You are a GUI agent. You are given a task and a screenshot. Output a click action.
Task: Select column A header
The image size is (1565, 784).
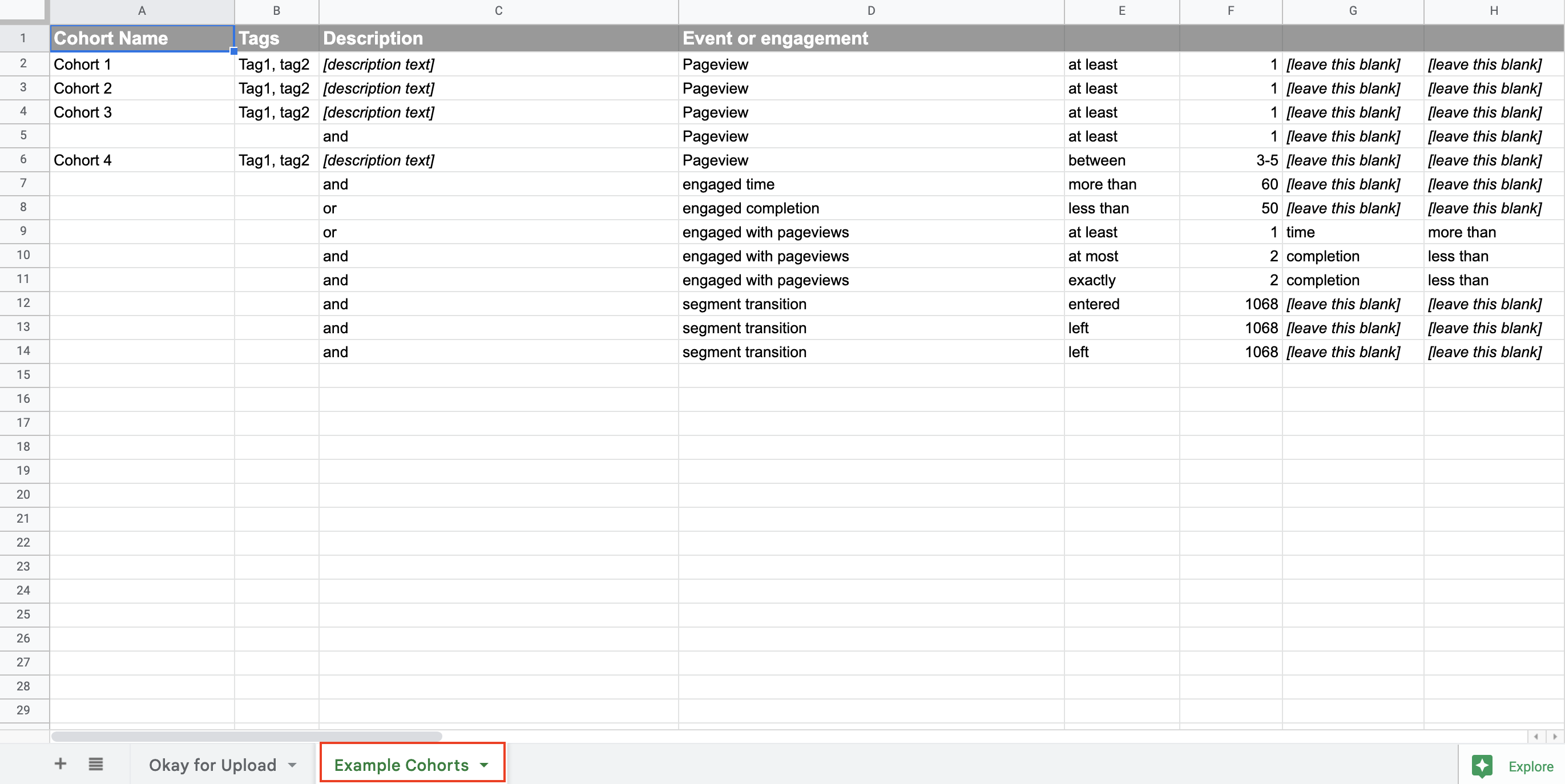142,10
